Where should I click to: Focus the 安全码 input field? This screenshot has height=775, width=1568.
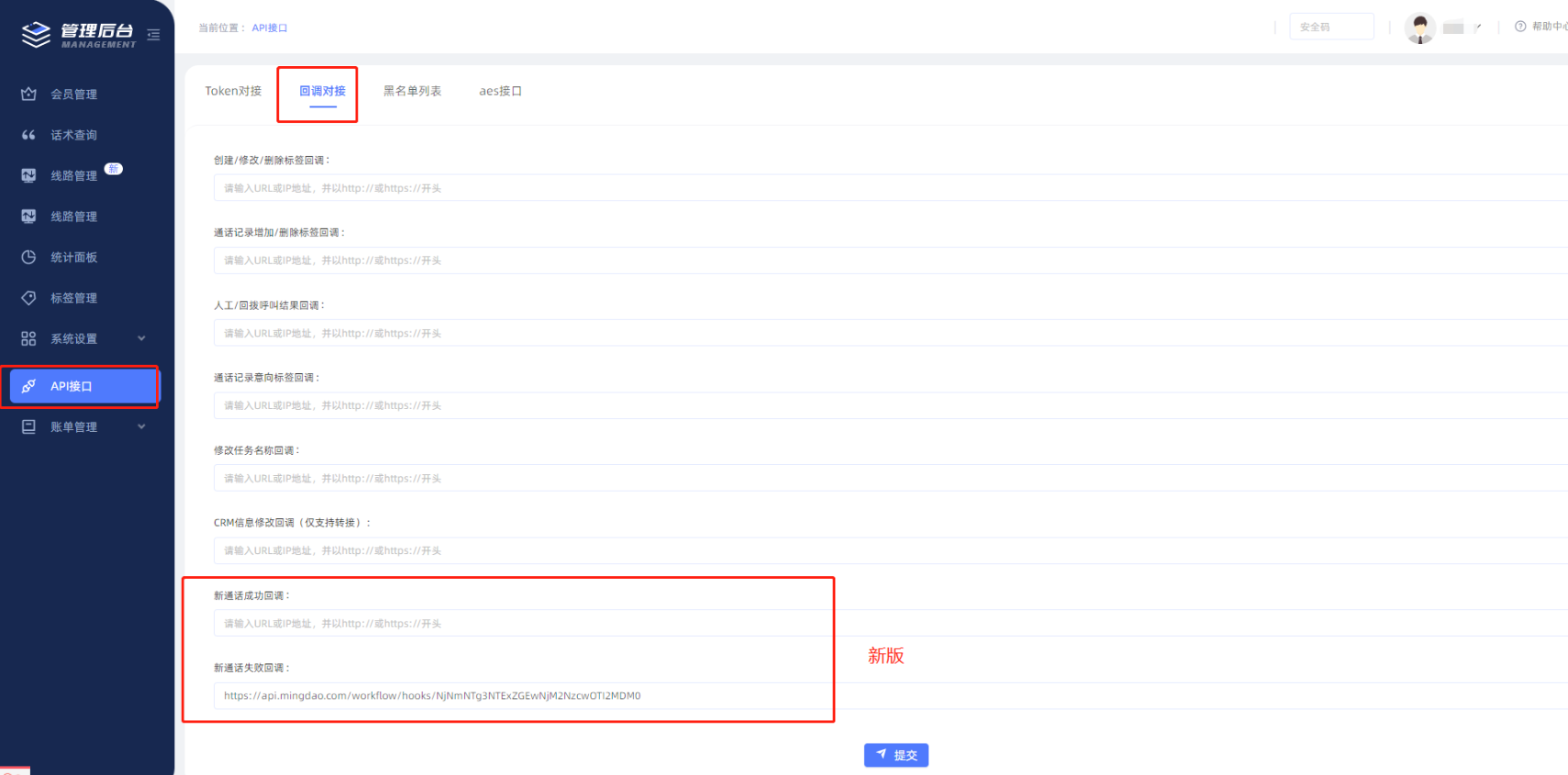[1330, 27]
